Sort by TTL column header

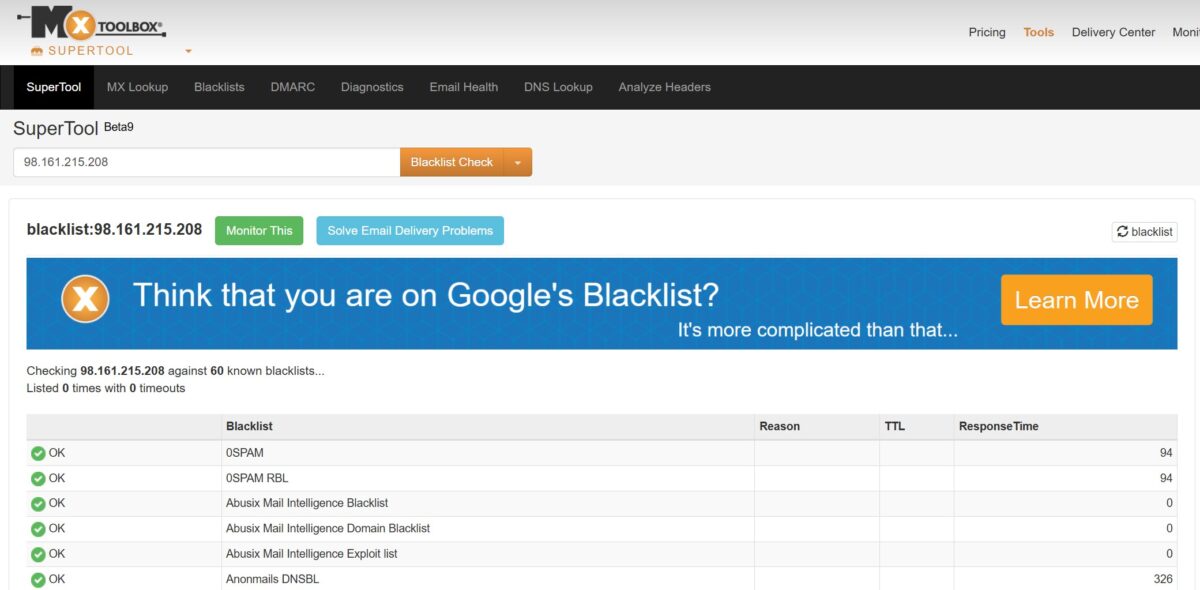pos(894,426)
